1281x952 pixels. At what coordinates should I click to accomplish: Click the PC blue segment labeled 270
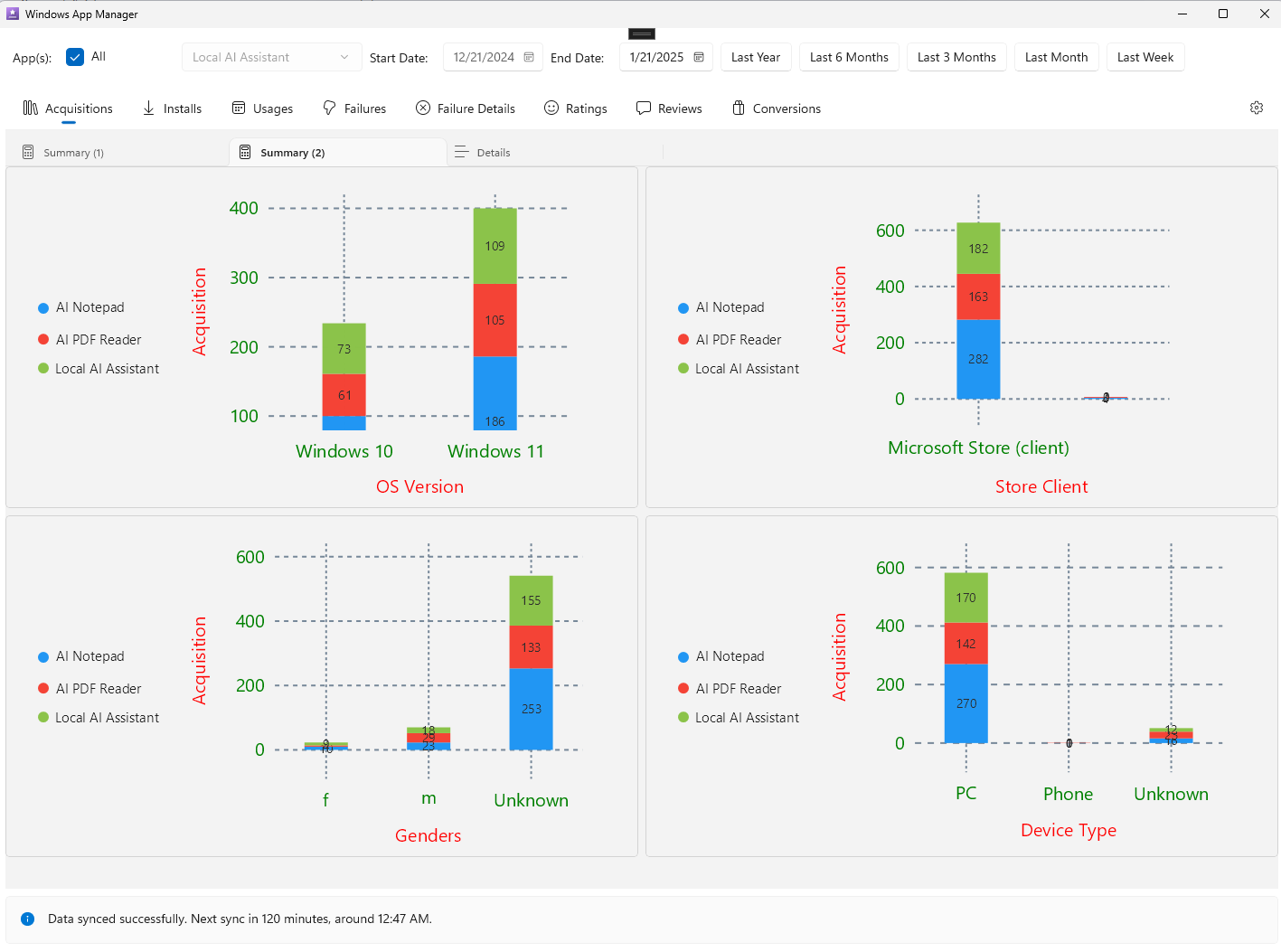coord(966,703)
